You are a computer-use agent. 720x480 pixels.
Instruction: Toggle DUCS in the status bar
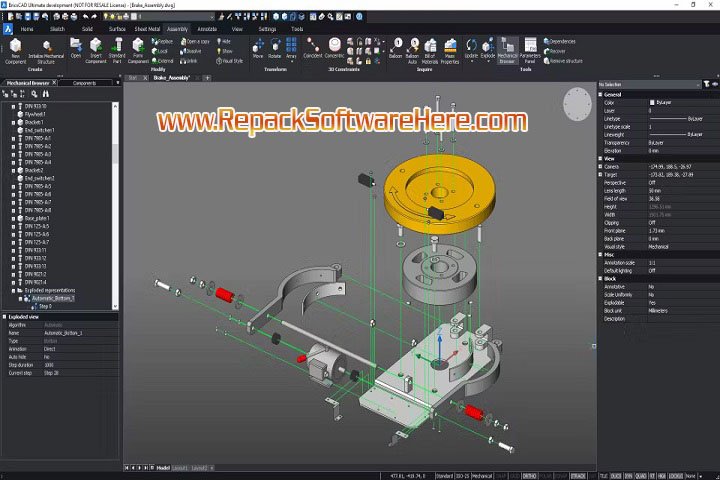[x=616, y=476]
